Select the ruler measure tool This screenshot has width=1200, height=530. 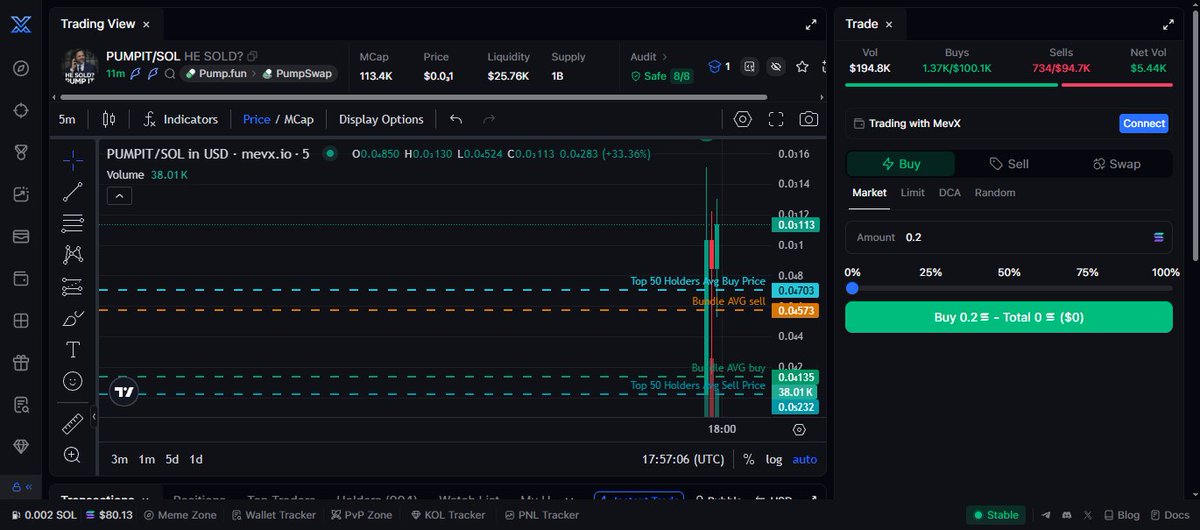point(73,424)
